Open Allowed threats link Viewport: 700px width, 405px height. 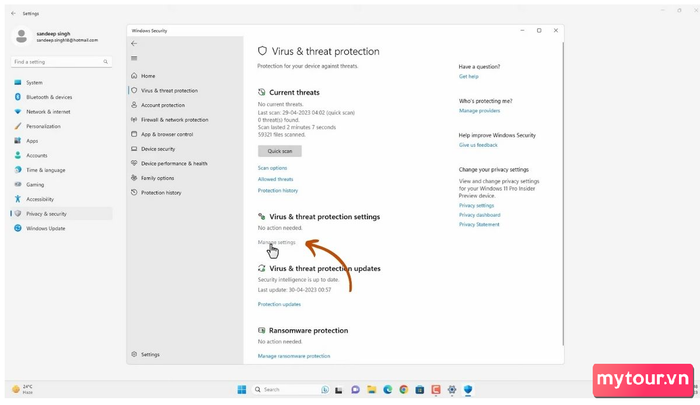click(x=275, y=179)
